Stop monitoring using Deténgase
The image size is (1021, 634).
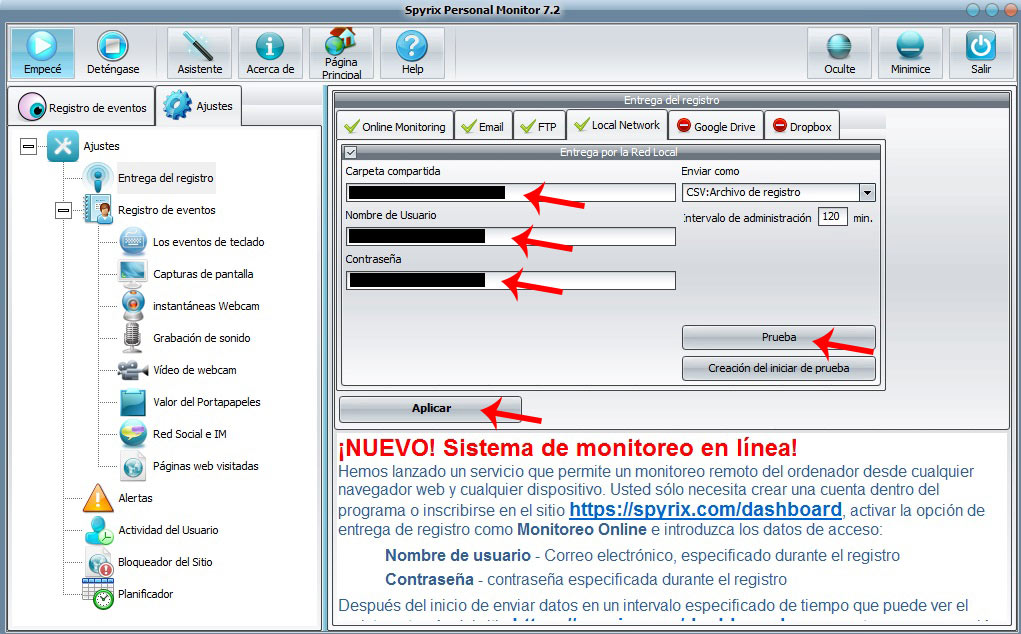(113, 53)
